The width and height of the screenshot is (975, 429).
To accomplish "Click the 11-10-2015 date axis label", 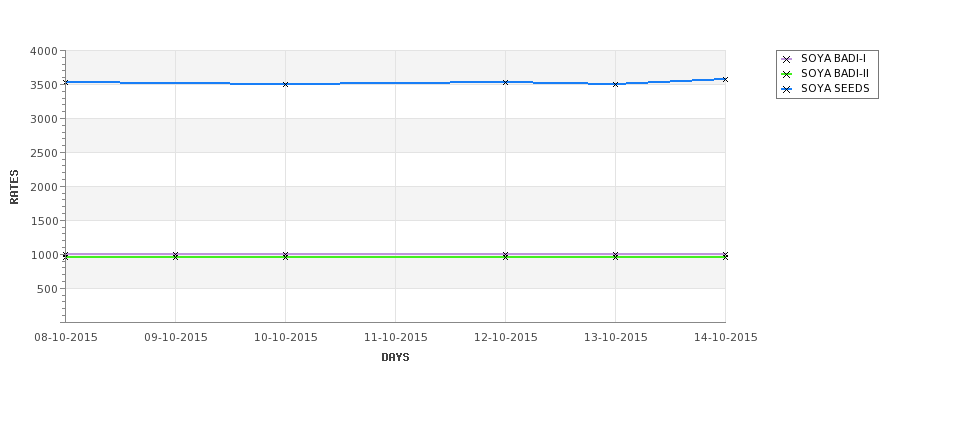I will [x=395, y=338].
